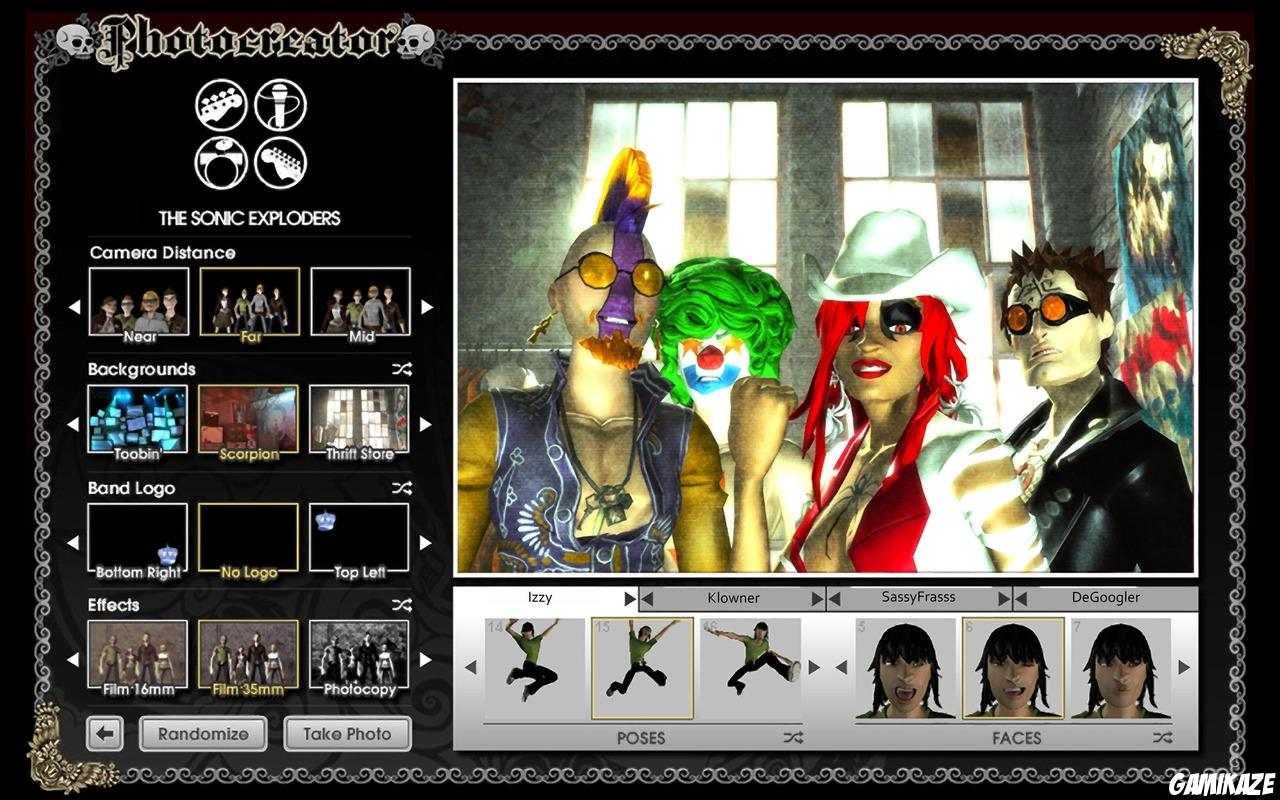Screen dimensions: 1280x800
Task: Show more effects using the right arrow
Action: pos(426,659)
